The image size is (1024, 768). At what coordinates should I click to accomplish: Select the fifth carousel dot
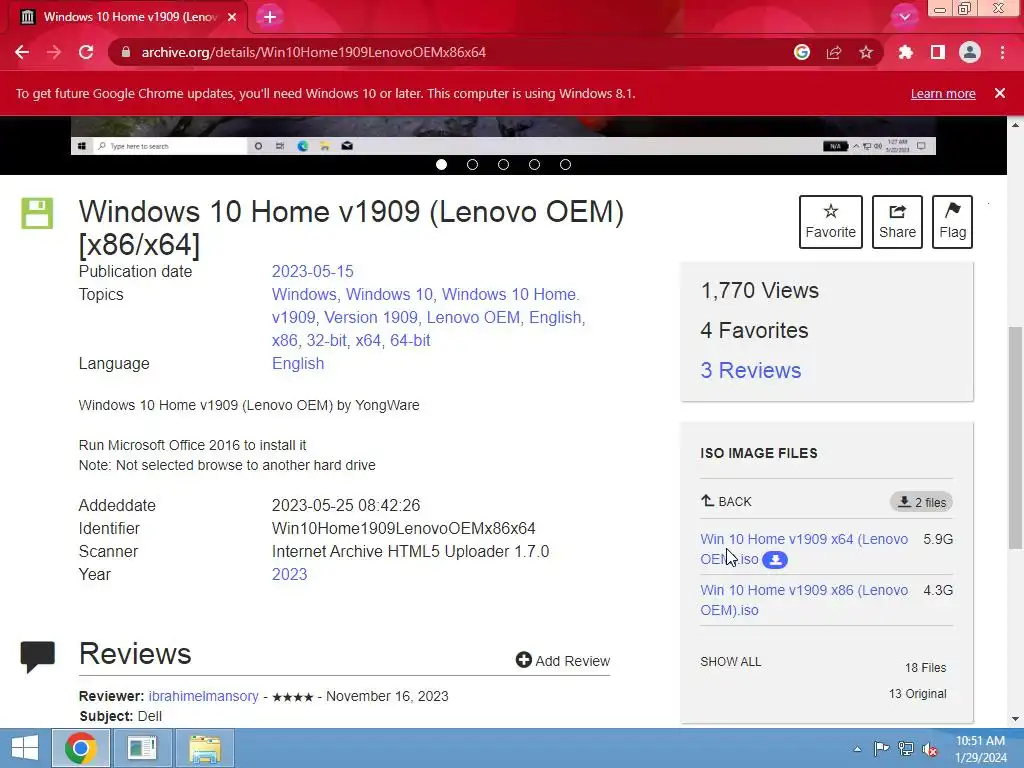(x=566, y=165)
